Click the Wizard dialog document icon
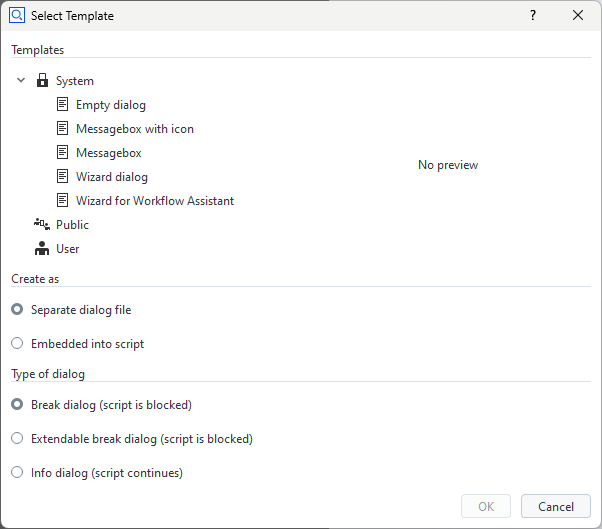The height and width of the screenshot is (529, 602). click(63, 177)
